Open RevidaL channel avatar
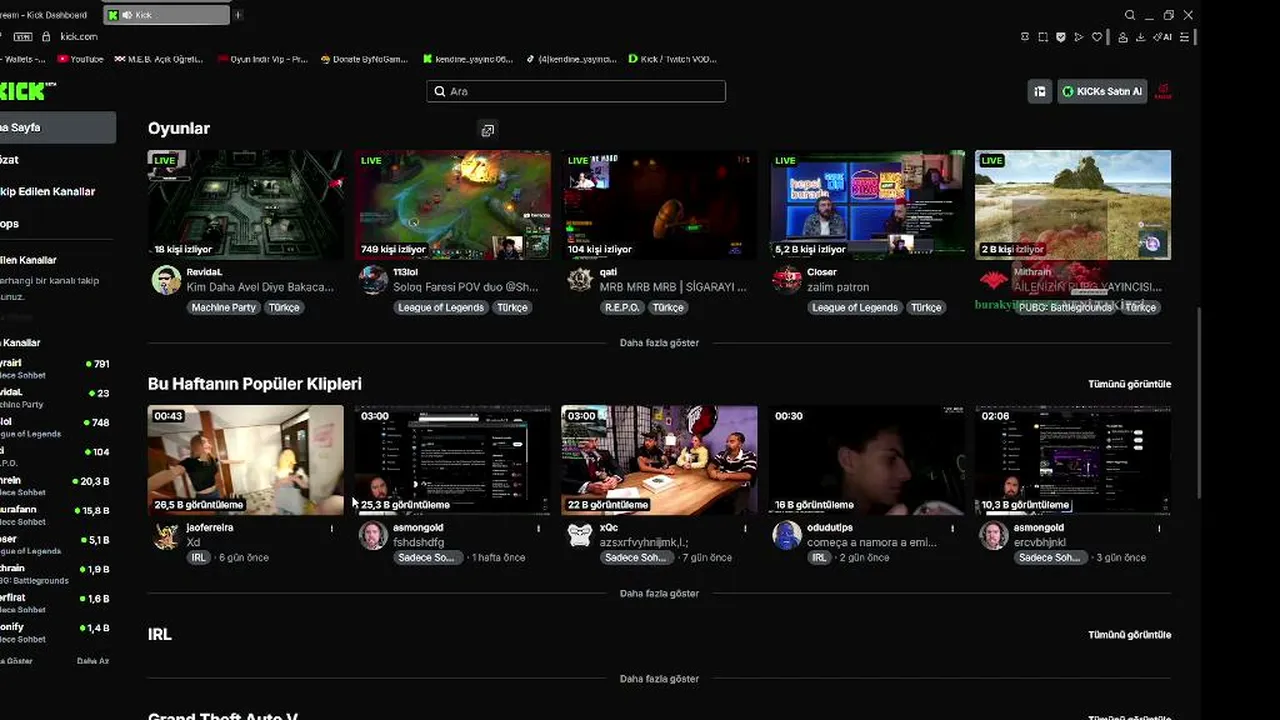The height and width of the screenshot is (720, 1280). (x=166, y=280)
